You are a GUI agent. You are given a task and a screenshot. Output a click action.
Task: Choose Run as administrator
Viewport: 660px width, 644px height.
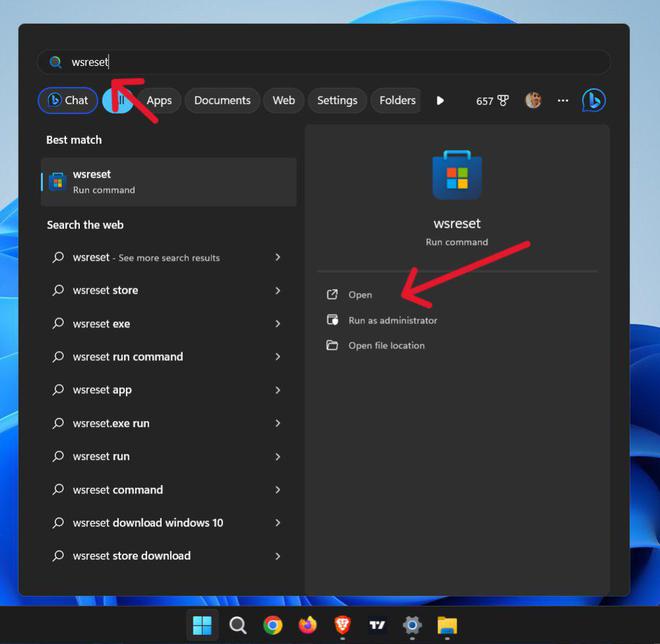click(393, 320)
